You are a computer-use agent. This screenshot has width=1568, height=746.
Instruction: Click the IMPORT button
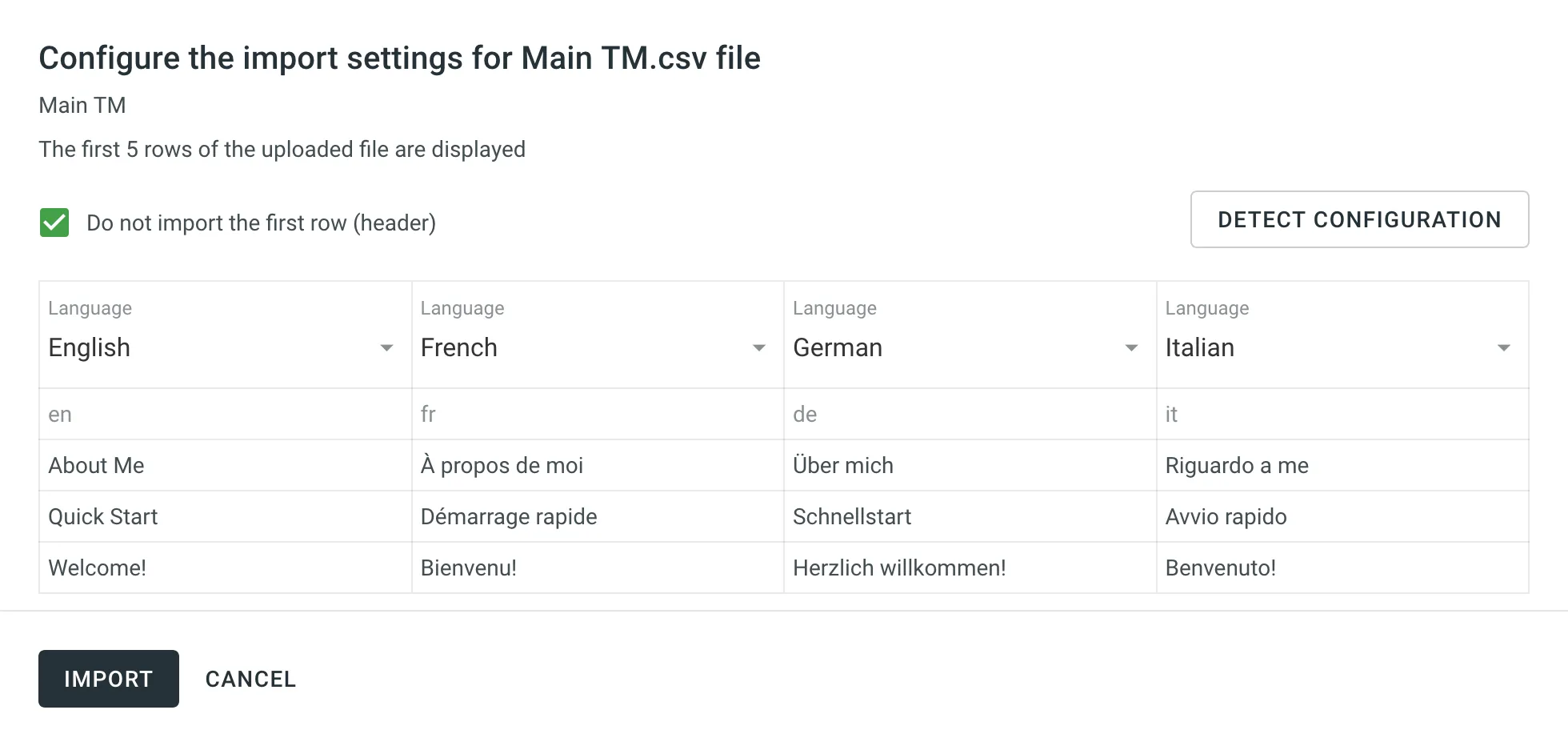click(108, 678)
